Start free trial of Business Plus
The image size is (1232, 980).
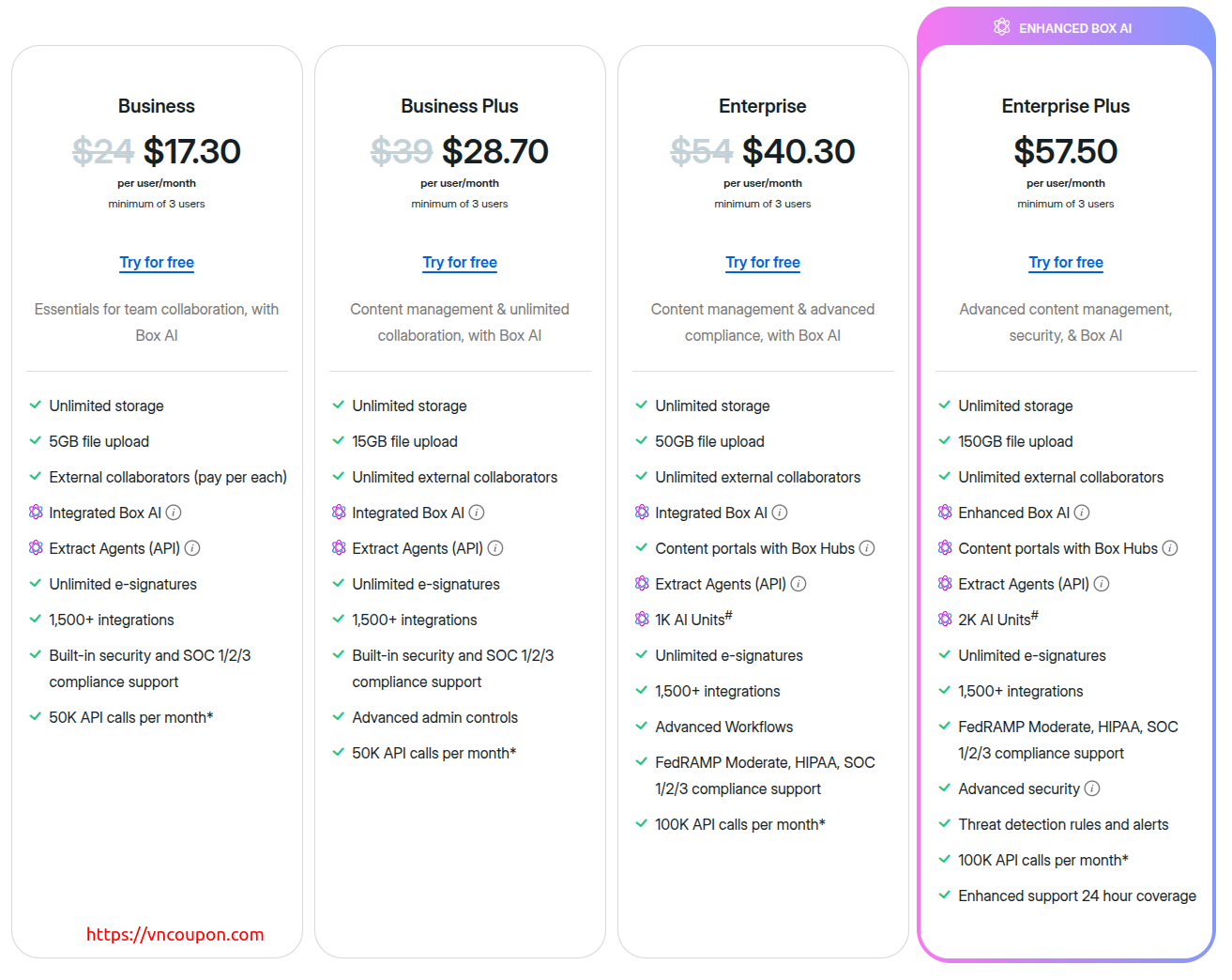click(x=460, y=263)
